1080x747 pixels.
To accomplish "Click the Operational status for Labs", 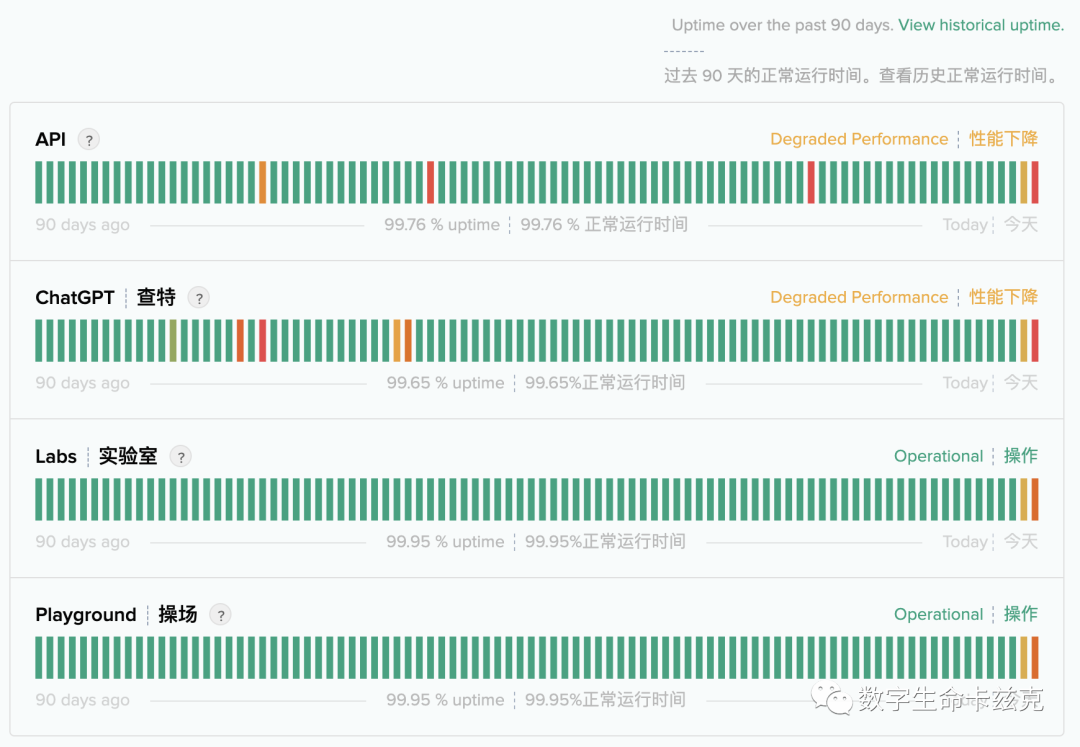I will click(x=938, y=456).
